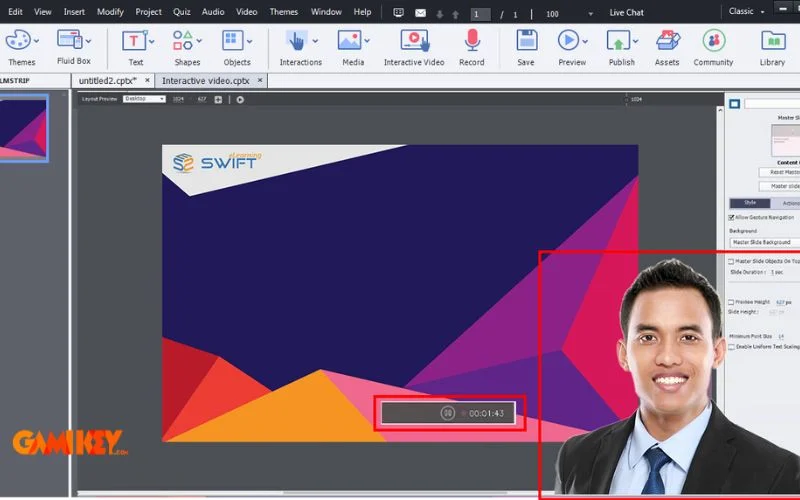
Task: Select the Style tab in properties
Action: click(x=749, y=203)
